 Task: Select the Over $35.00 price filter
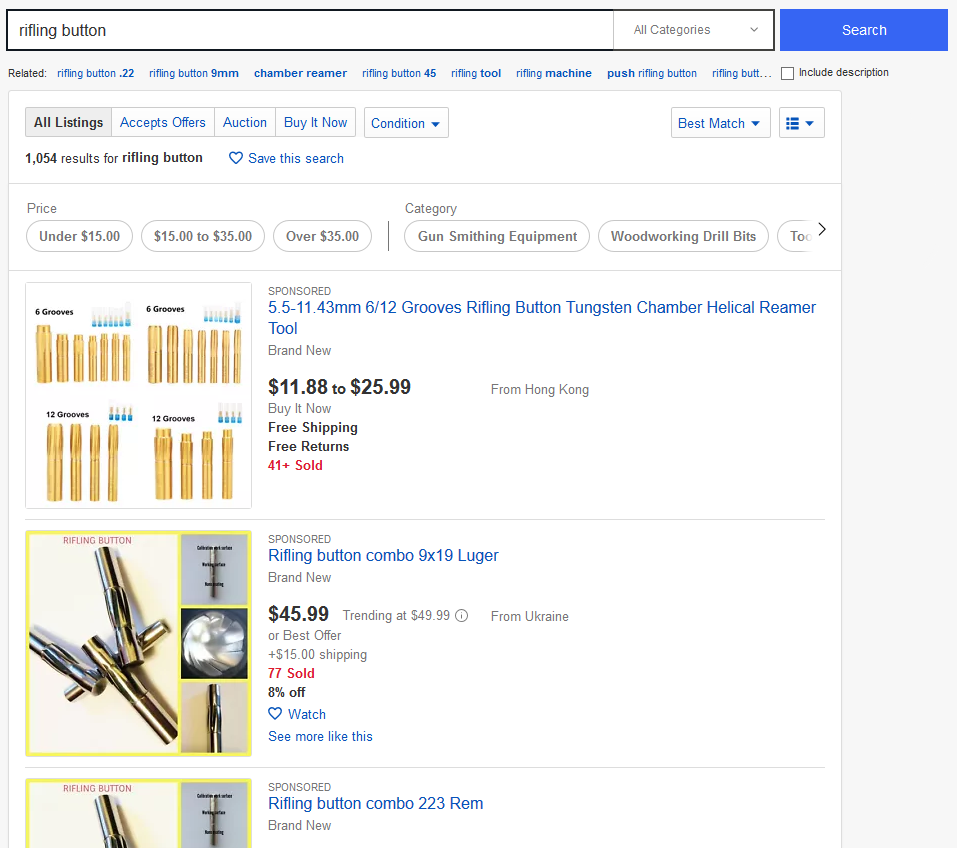coord(322,236)
